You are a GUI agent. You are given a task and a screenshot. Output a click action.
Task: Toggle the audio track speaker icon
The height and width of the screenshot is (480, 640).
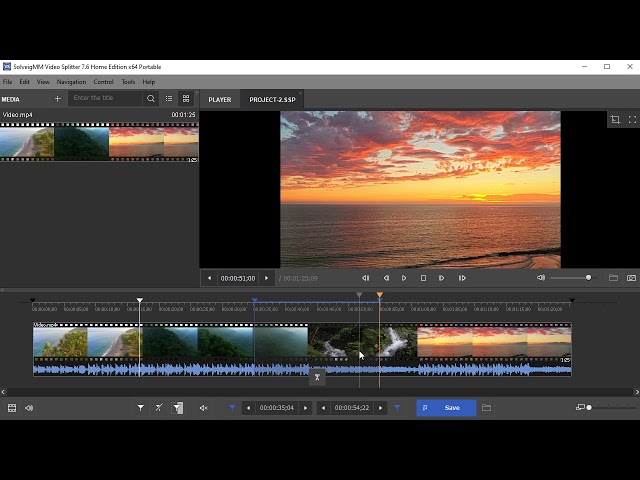point(29,408)
